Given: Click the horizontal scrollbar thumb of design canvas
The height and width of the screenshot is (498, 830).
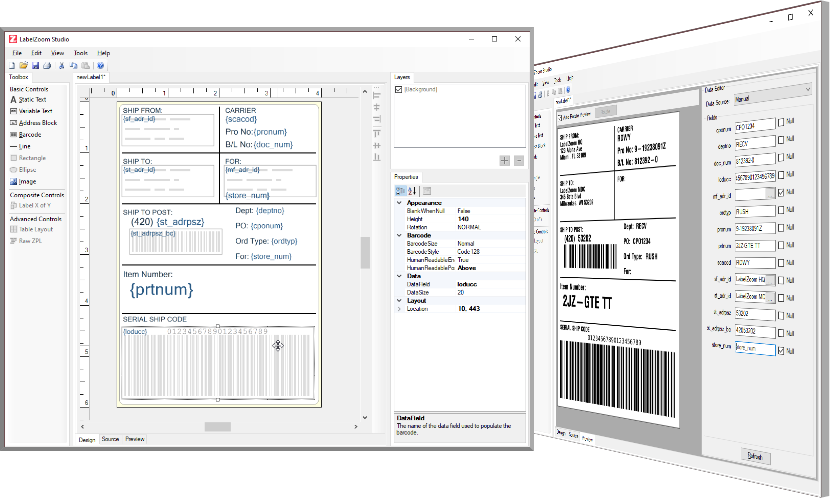Looking at the screenshot, I should pos(218,427).
